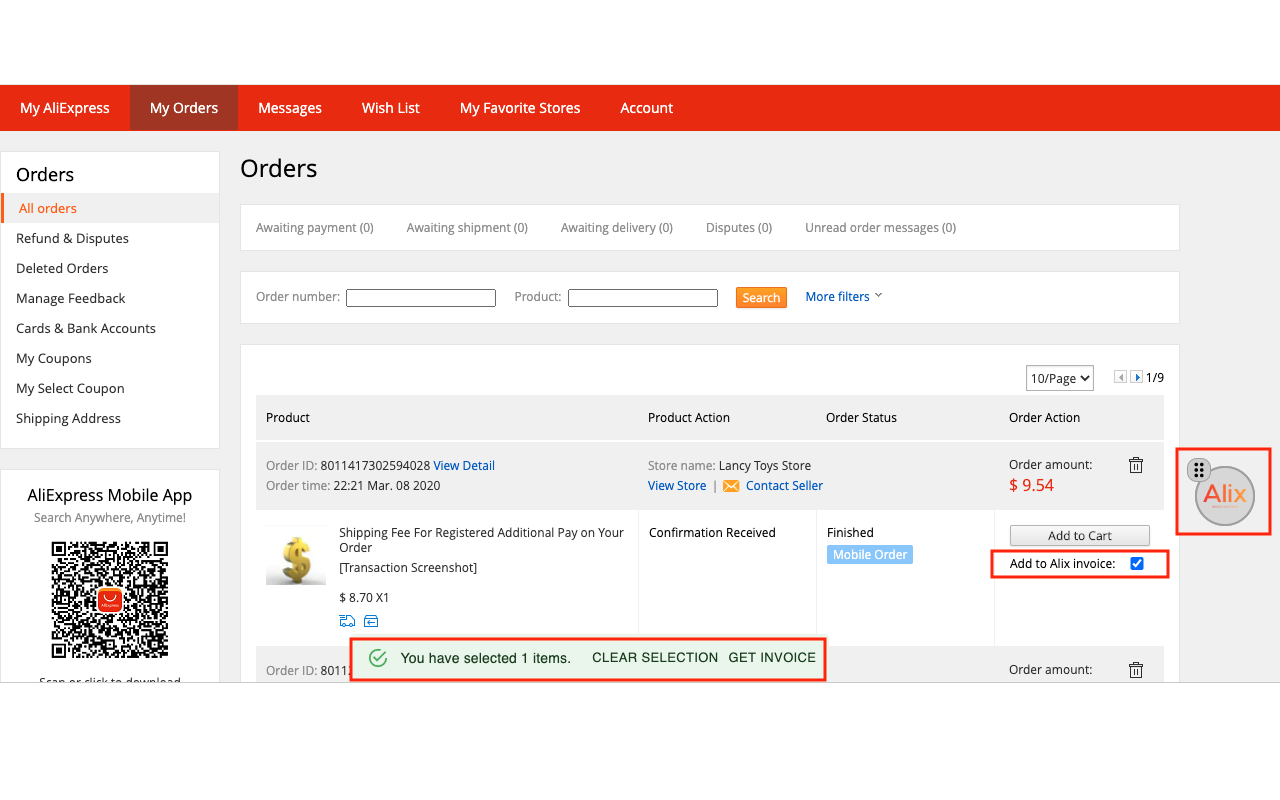Go to next page arrow in pager
Image resolution: width=1280 pixels, height=800 pixels.
1136,377
